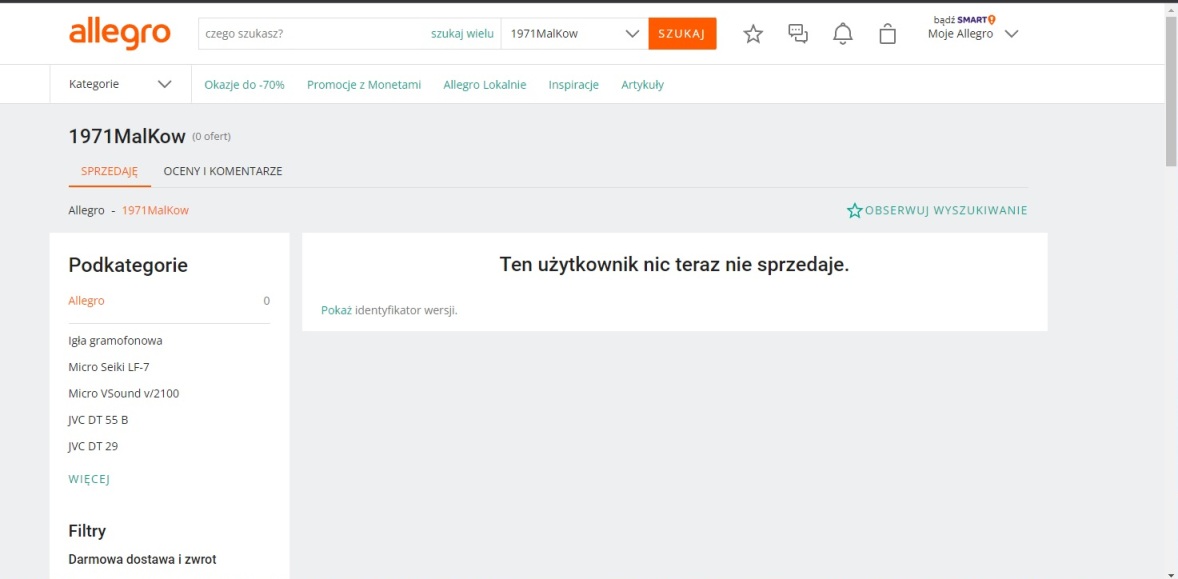This screenshot has height=579, width=1178.
Task: Open 'Igła gramofonowa' suggestion
Action: point(115,340)
